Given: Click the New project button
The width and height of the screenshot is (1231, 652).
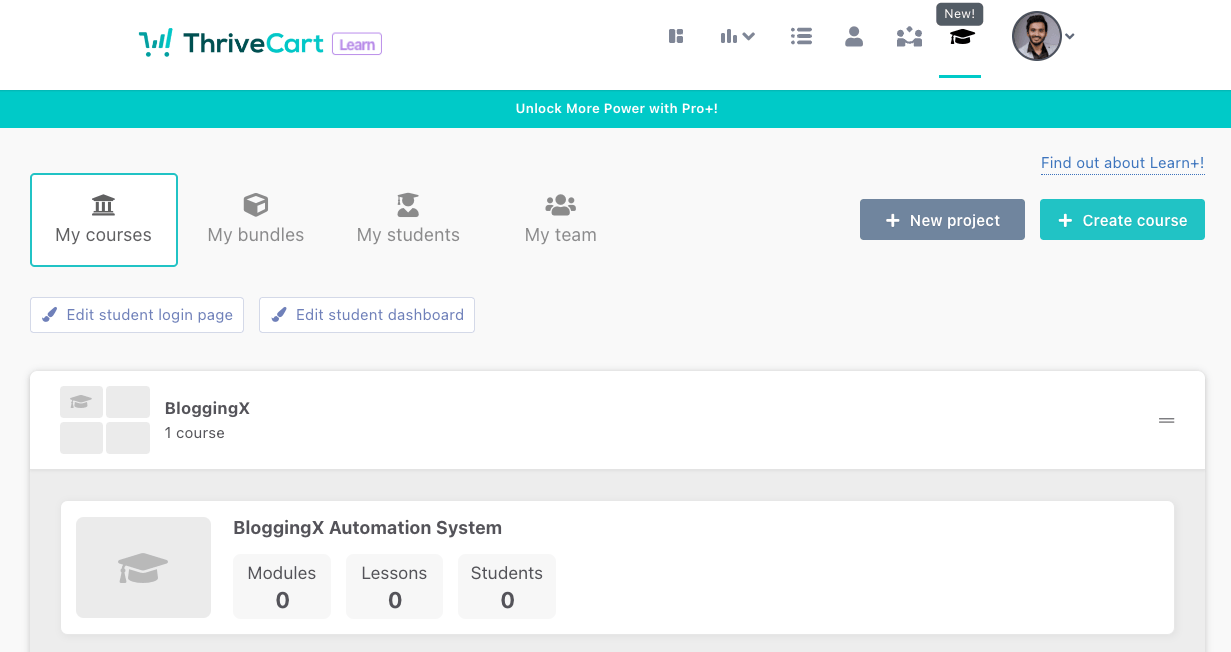Looking at the screenshot, I should point(942,220).
